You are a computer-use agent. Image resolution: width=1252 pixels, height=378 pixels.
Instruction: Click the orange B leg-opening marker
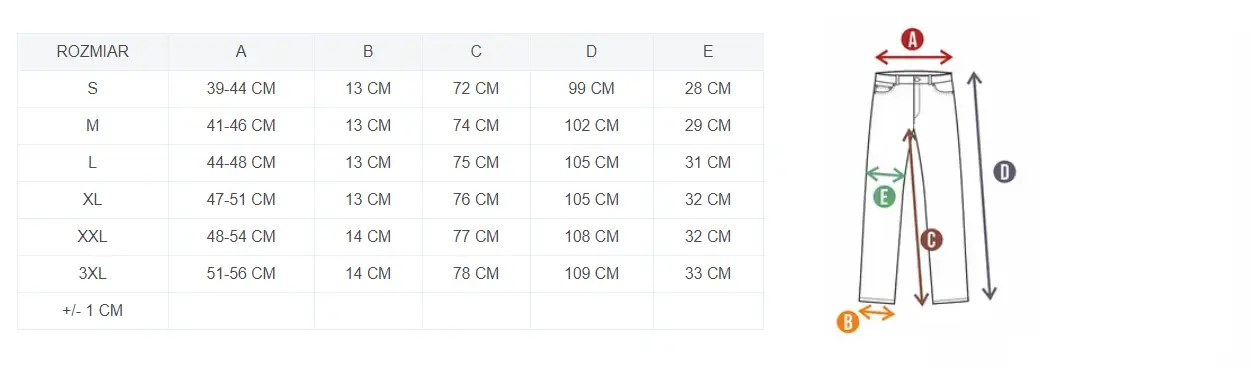pyautogui.click(x=847, y=321)
